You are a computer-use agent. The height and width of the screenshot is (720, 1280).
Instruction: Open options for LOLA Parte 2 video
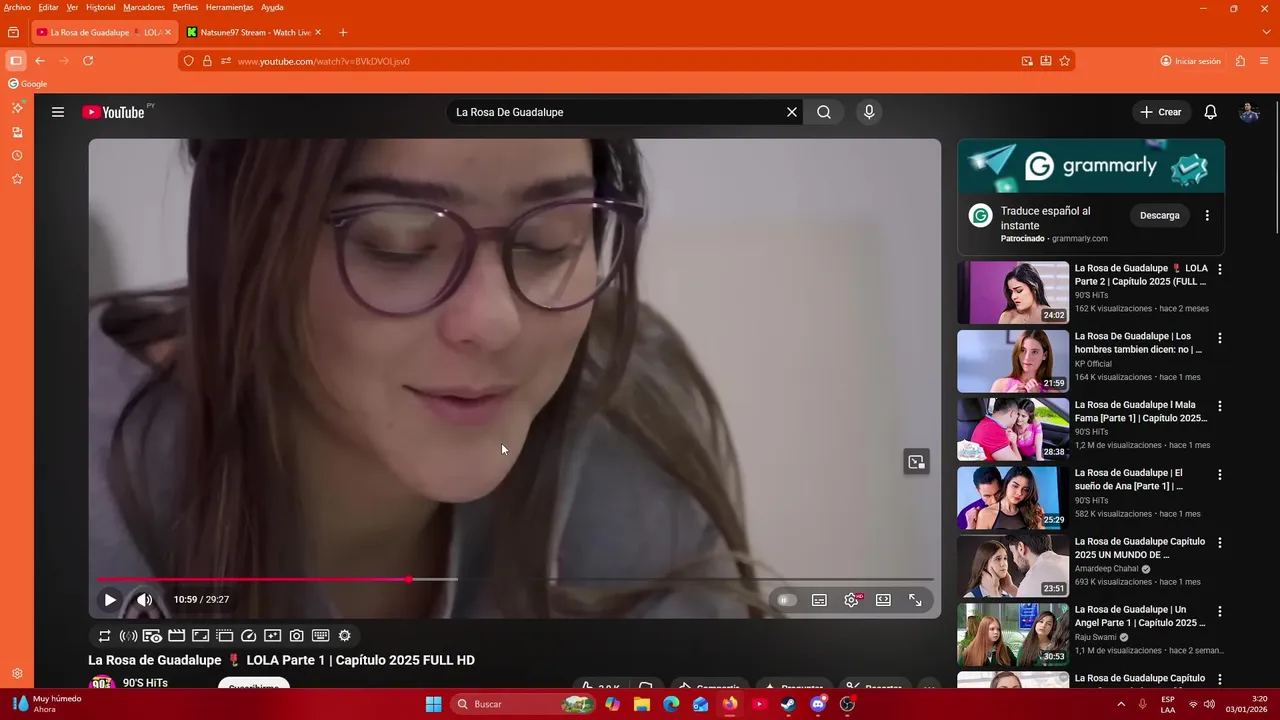pos(1219,269)
